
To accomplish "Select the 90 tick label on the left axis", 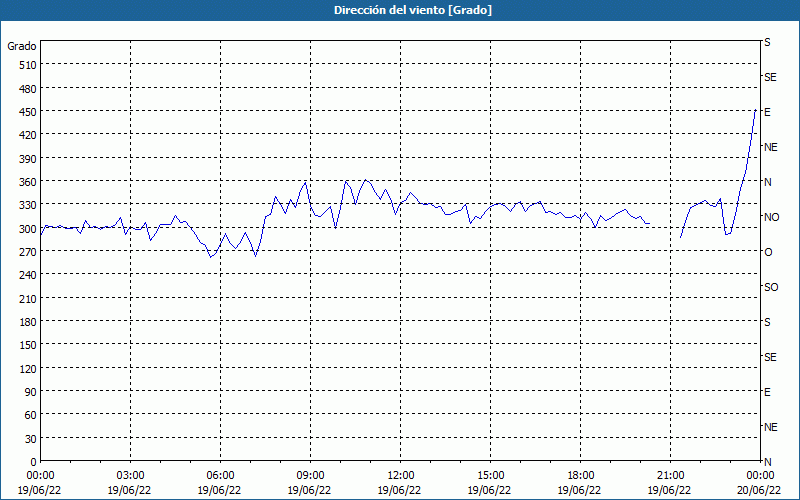I will [31, 391].
